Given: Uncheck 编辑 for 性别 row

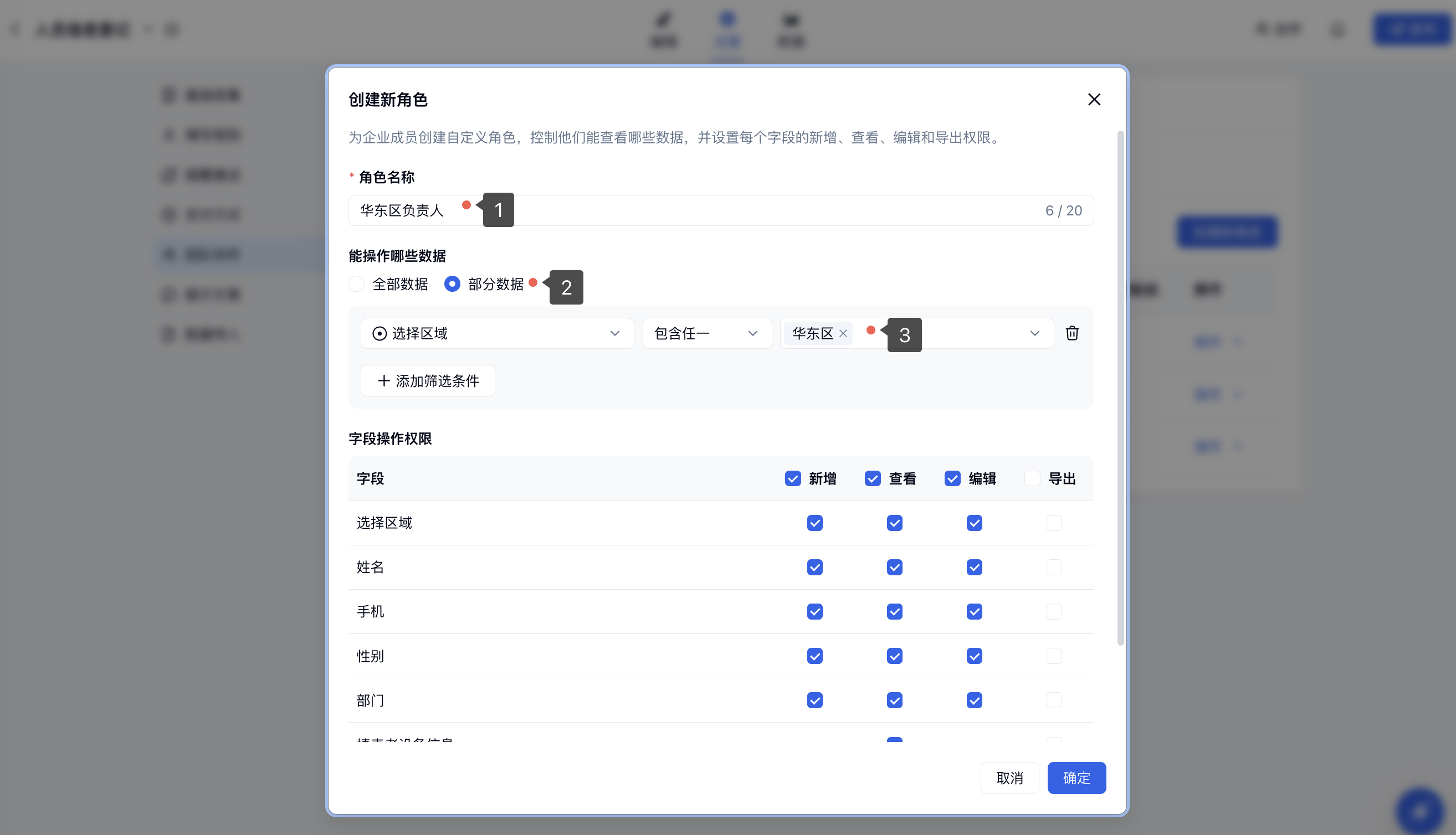Looking at the screenshot, I should coord(974,656).
